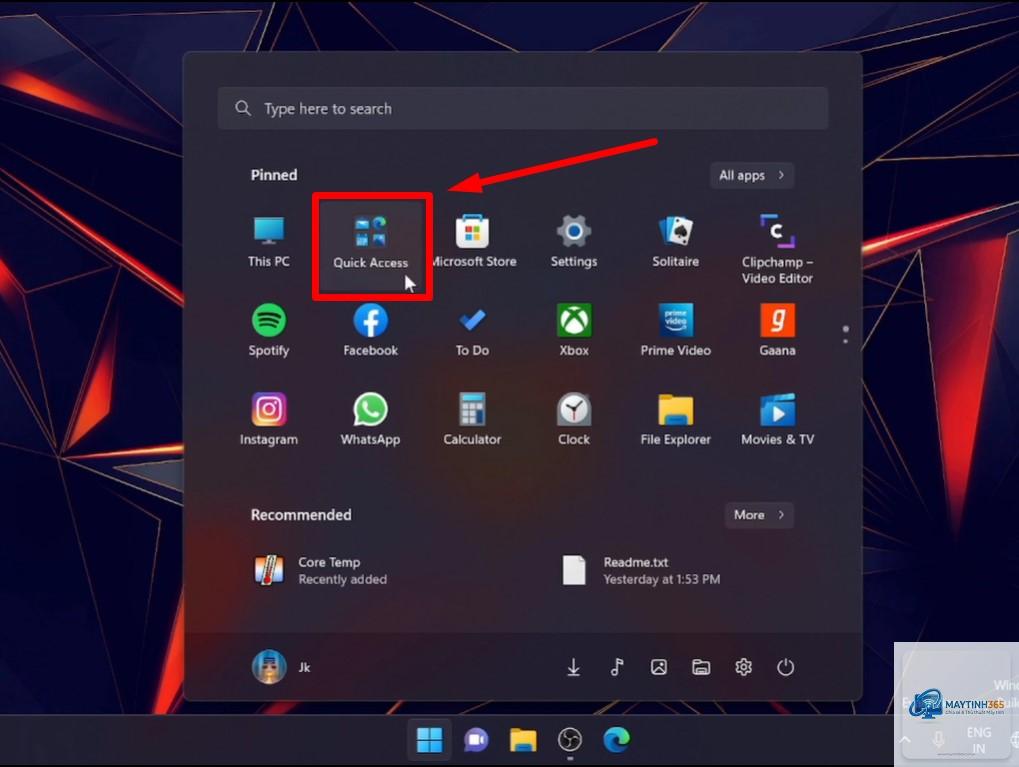This screenshot has height=767, width=1019.
Task: Open the Pictures folder shortcut icon
Action: coord(658,667)
